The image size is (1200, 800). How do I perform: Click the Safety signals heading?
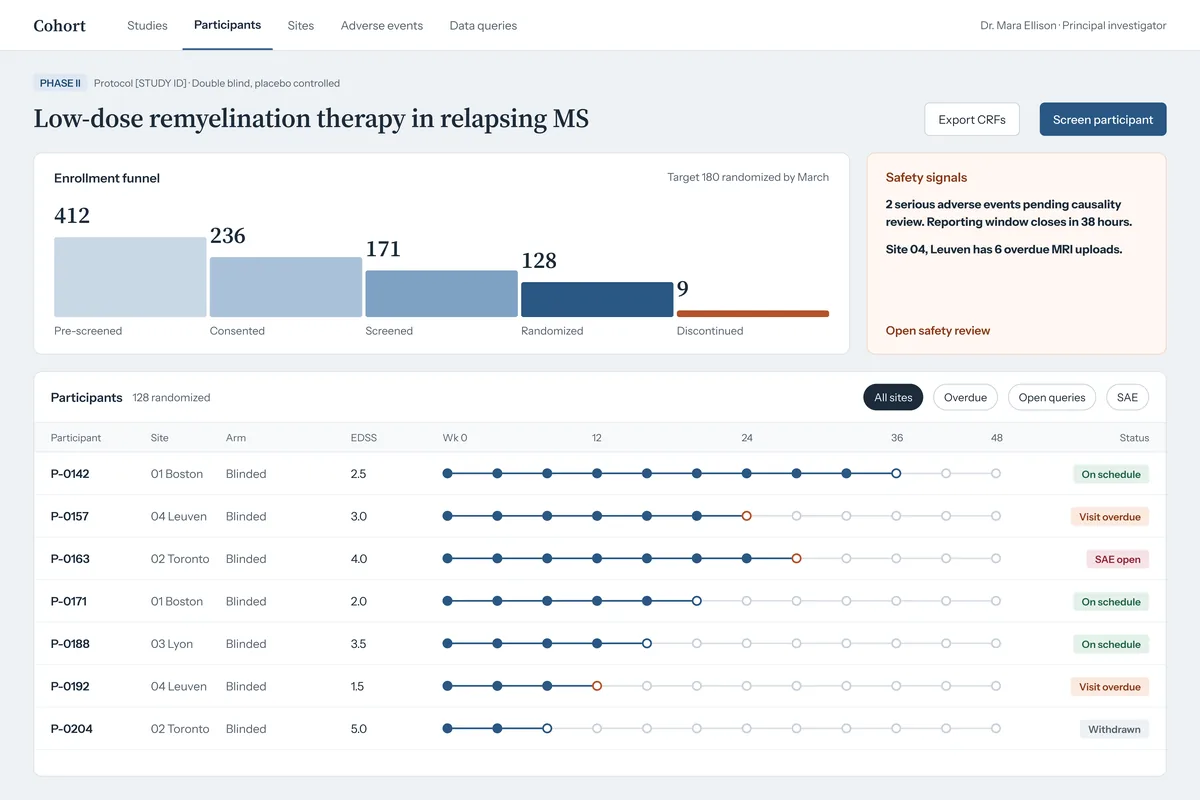tap(926, 177)
